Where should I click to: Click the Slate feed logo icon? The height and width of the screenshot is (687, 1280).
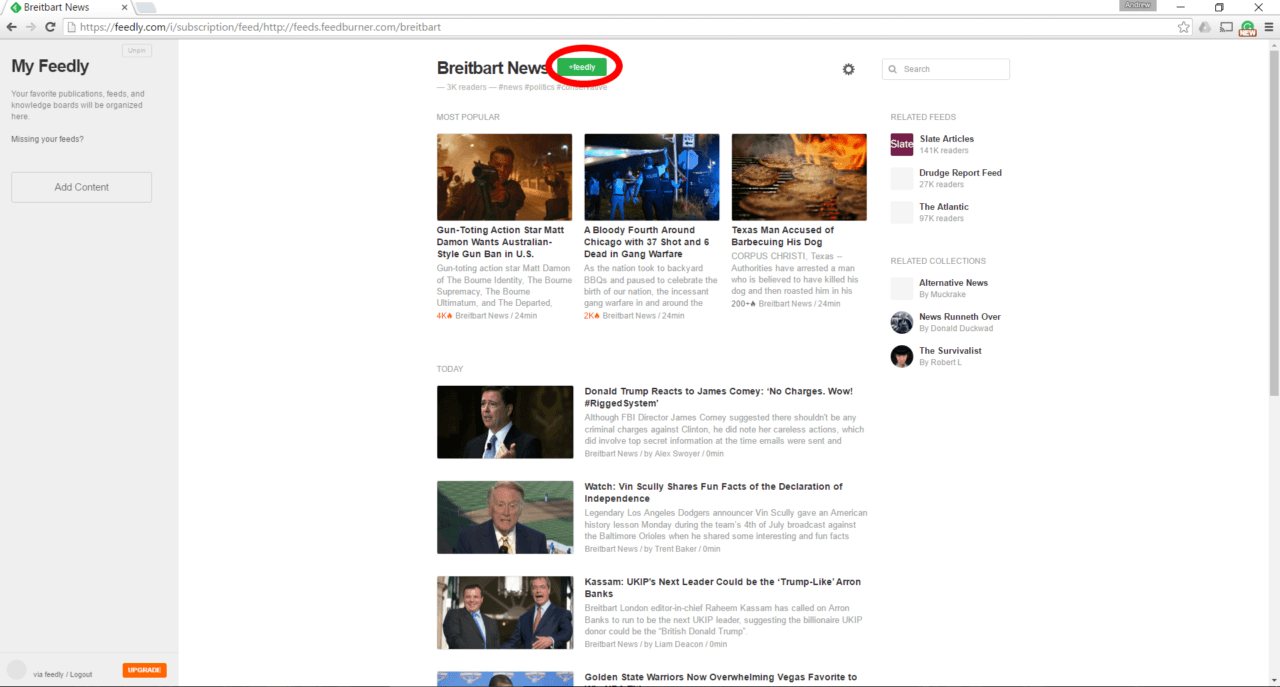(902, 144)
